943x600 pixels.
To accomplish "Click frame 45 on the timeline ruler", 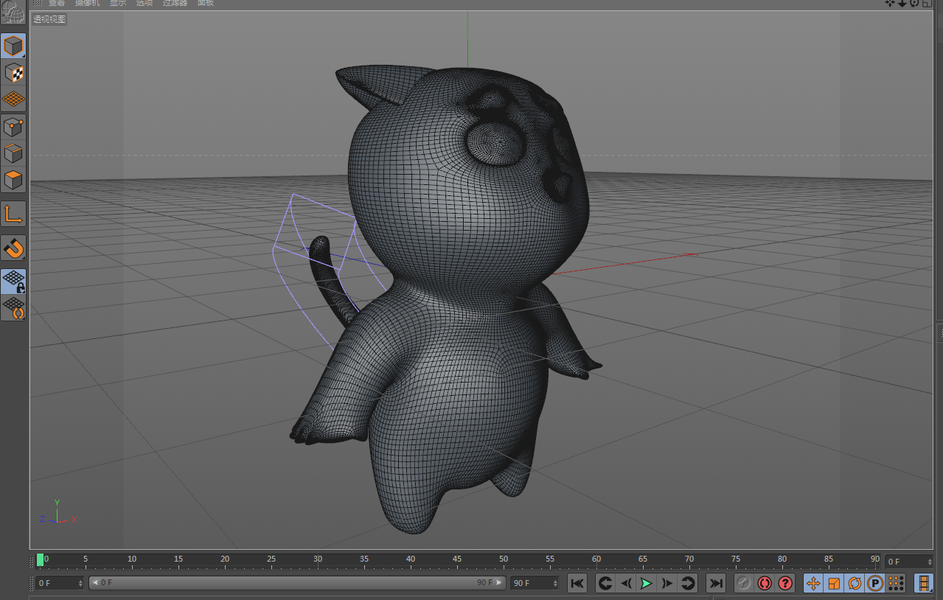I will click(x=457, y=560).
